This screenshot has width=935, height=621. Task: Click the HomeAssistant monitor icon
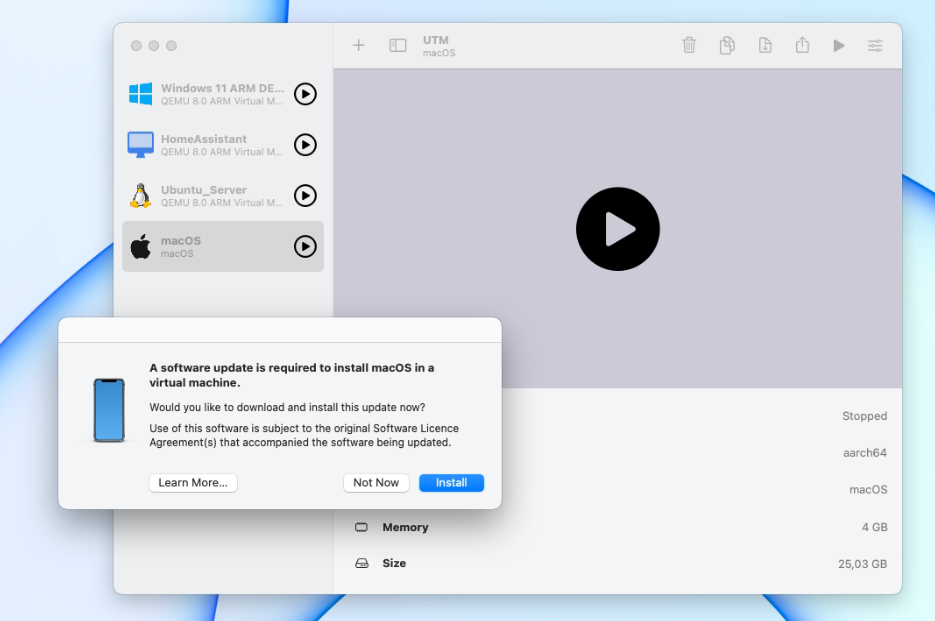[x=141, y=144]
